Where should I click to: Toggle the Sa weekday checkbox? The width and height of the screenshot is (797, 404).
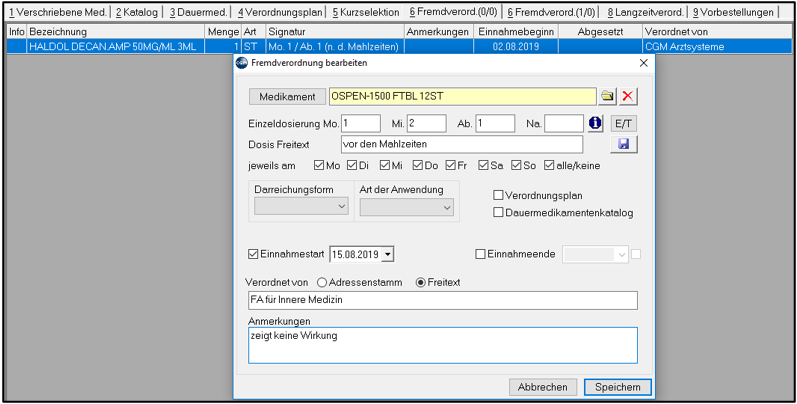483,166
